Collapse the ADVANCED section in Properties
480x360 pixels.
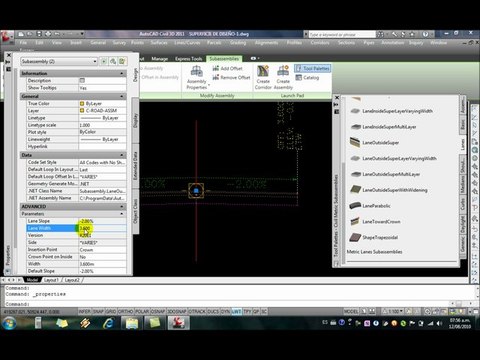click(x=122, y=207)
